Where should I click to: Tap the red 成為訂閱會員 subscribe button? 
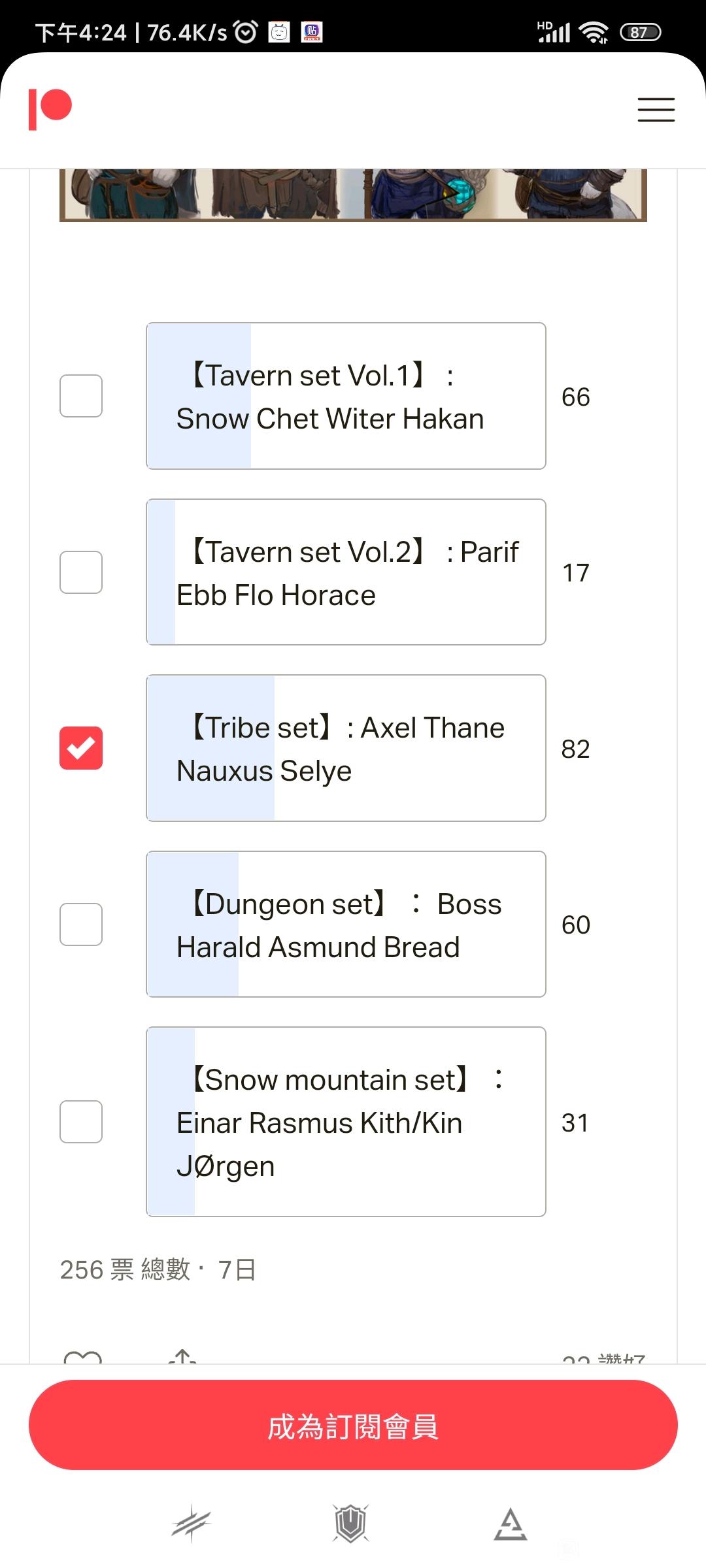point(353,1425)
